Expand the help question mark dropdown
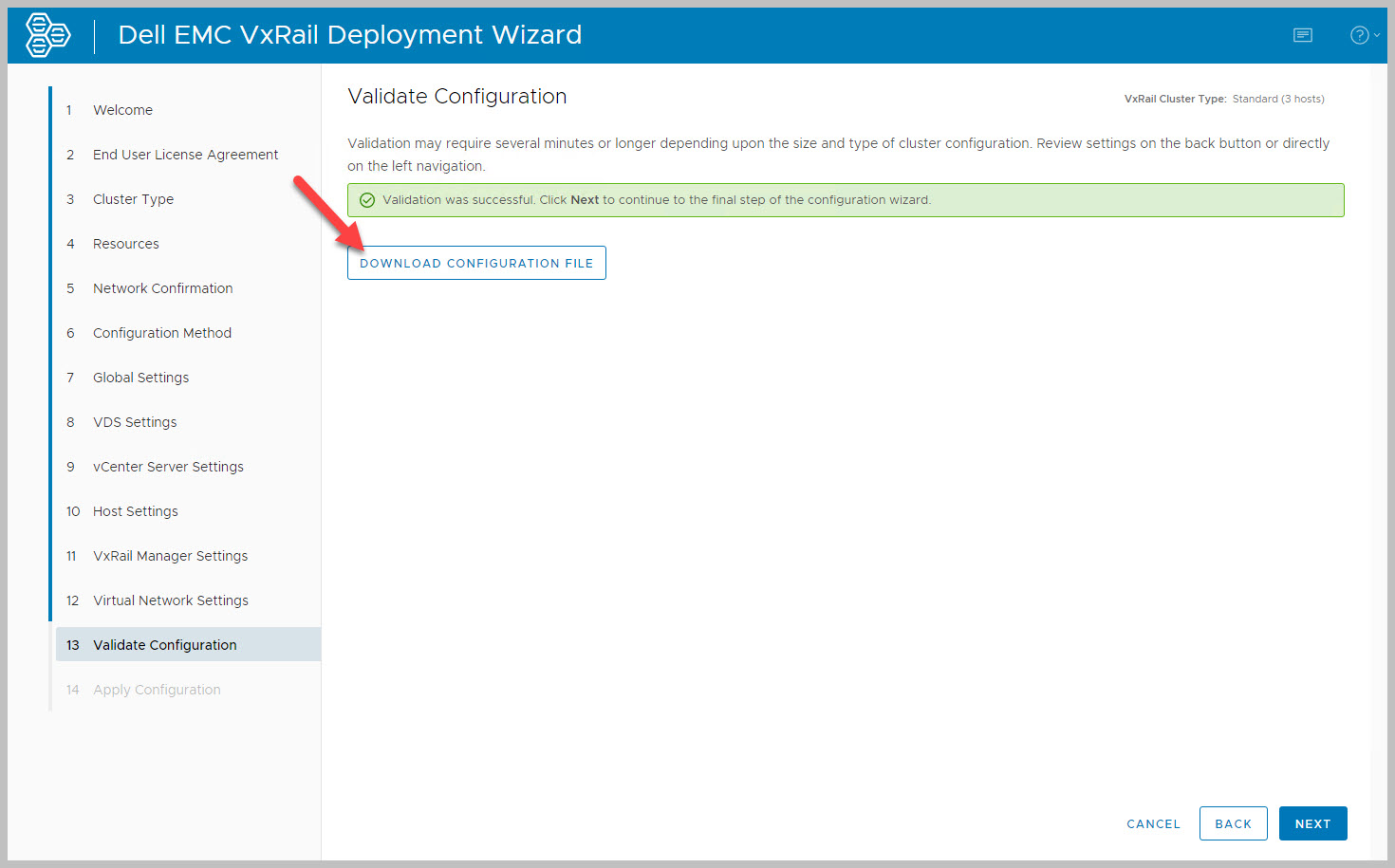The image size is (1395, 868). pyautogui.click(x=1363, y=35)
